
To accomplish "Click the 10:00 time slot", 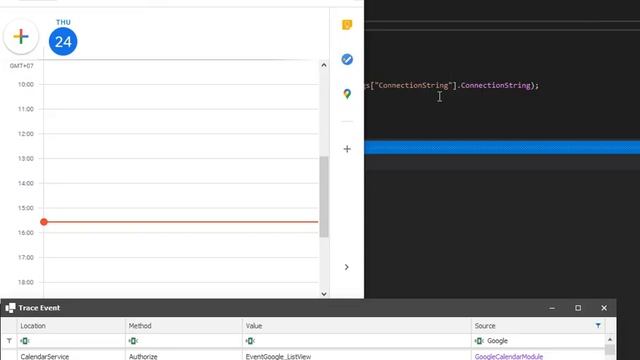I will tap(181, 97).
